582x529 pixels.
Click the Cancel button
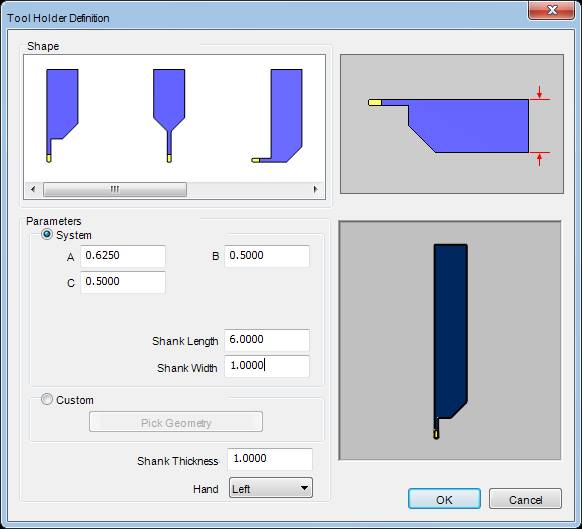tap(525, 499)
